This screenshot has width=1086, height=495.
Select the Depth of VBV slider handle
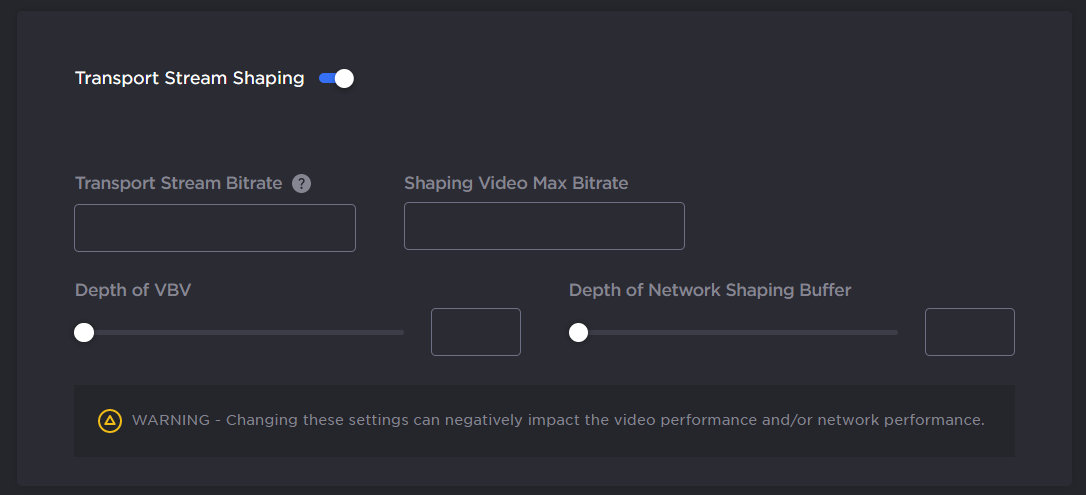coord(84,332)
